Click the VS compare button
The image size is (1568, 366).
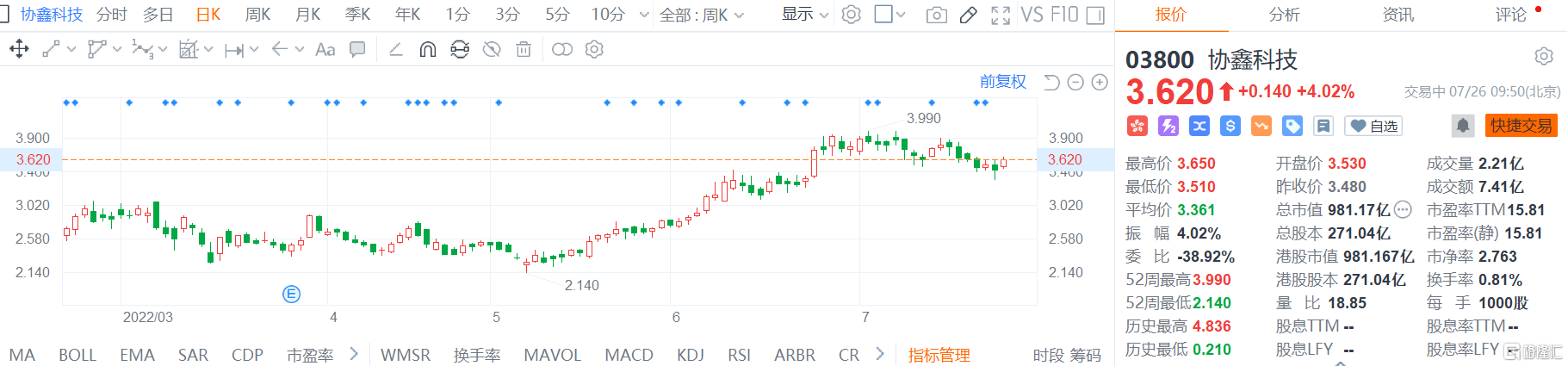[1032, 15]
